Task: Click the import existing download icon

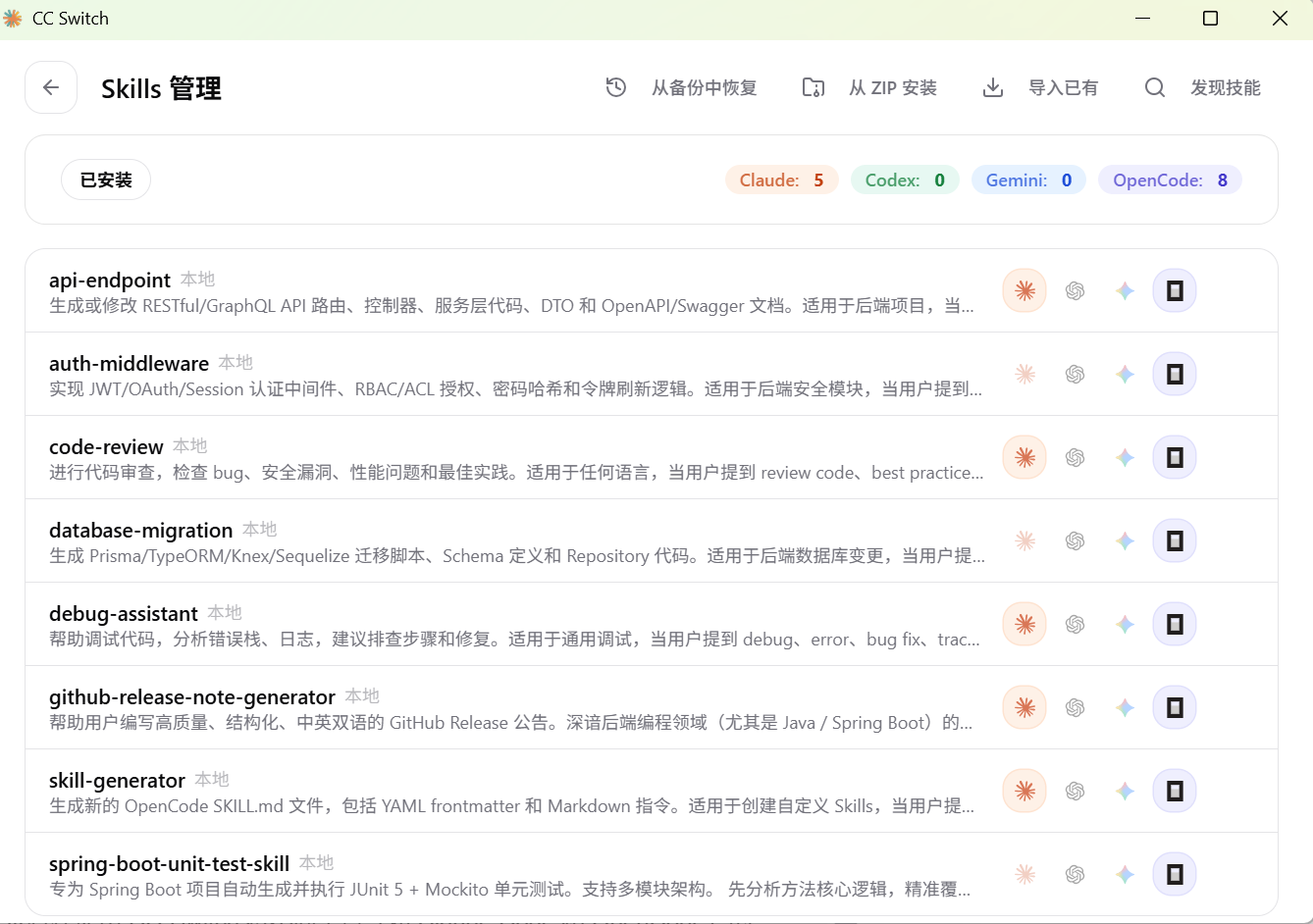Action: coord(993,87)
